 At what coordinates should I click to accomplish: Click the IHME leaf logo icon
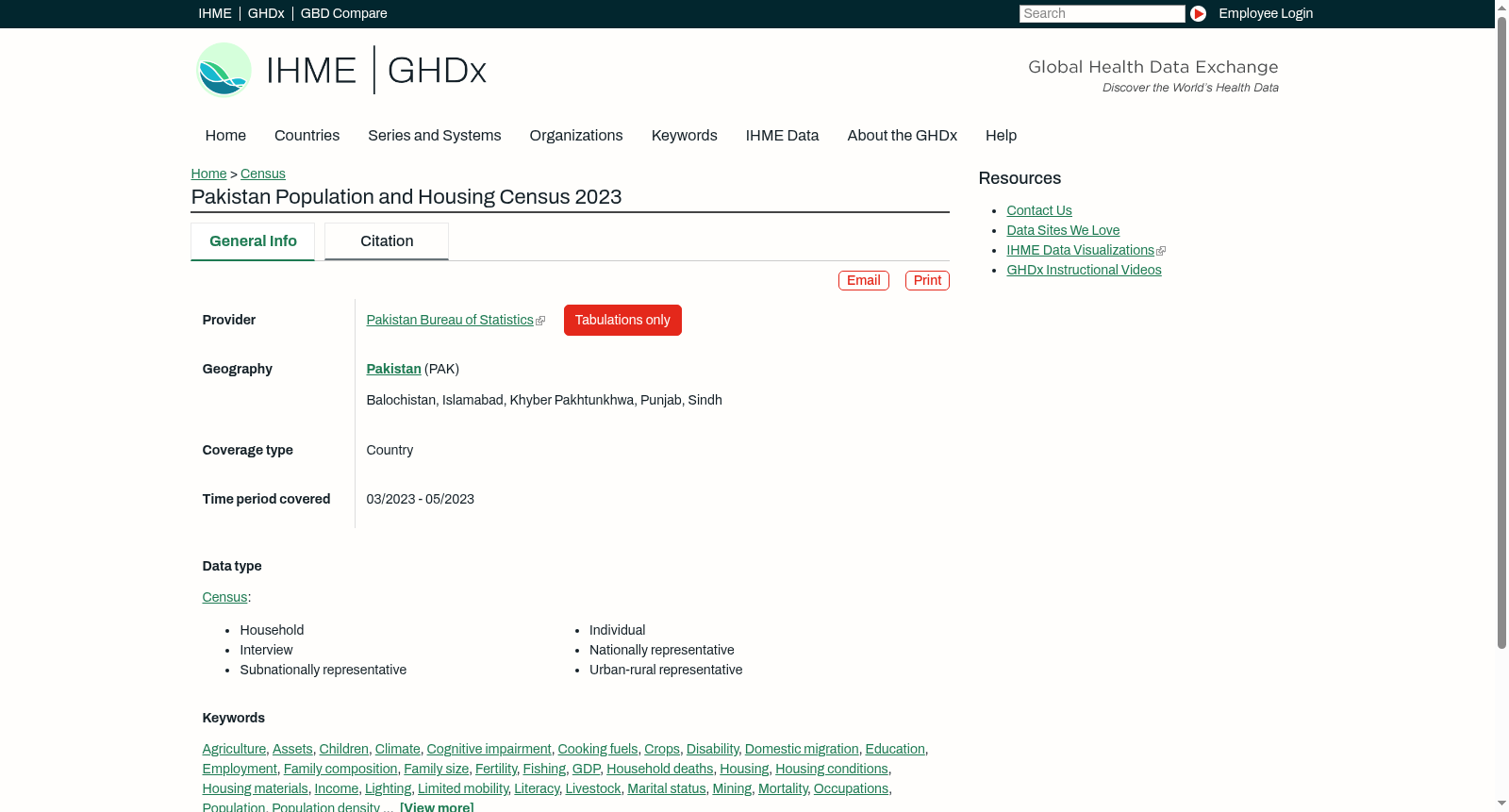click(x=224, y=70)
